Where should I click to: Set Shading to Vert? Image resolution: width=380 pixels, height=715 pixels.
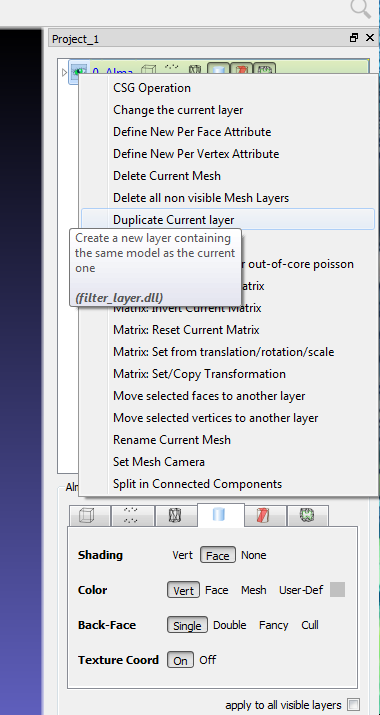click(182, 555)
